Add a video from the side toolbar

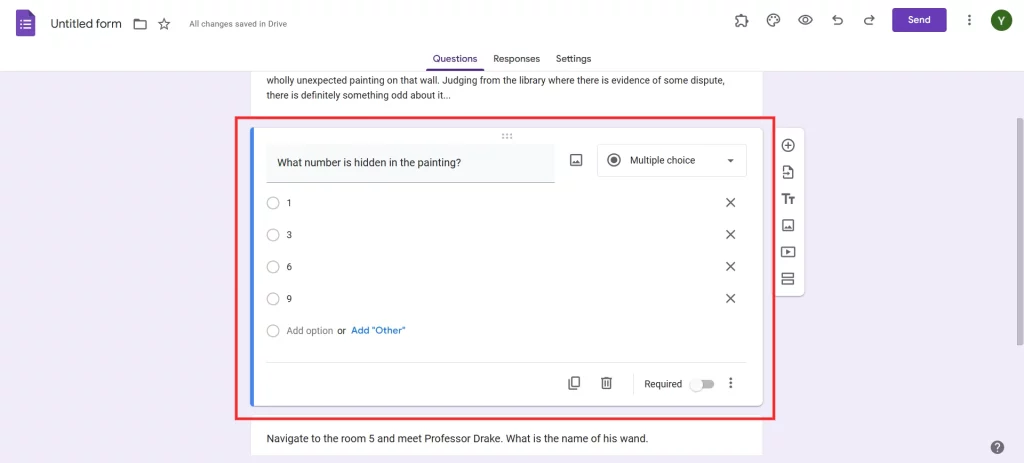pos(788,252)
